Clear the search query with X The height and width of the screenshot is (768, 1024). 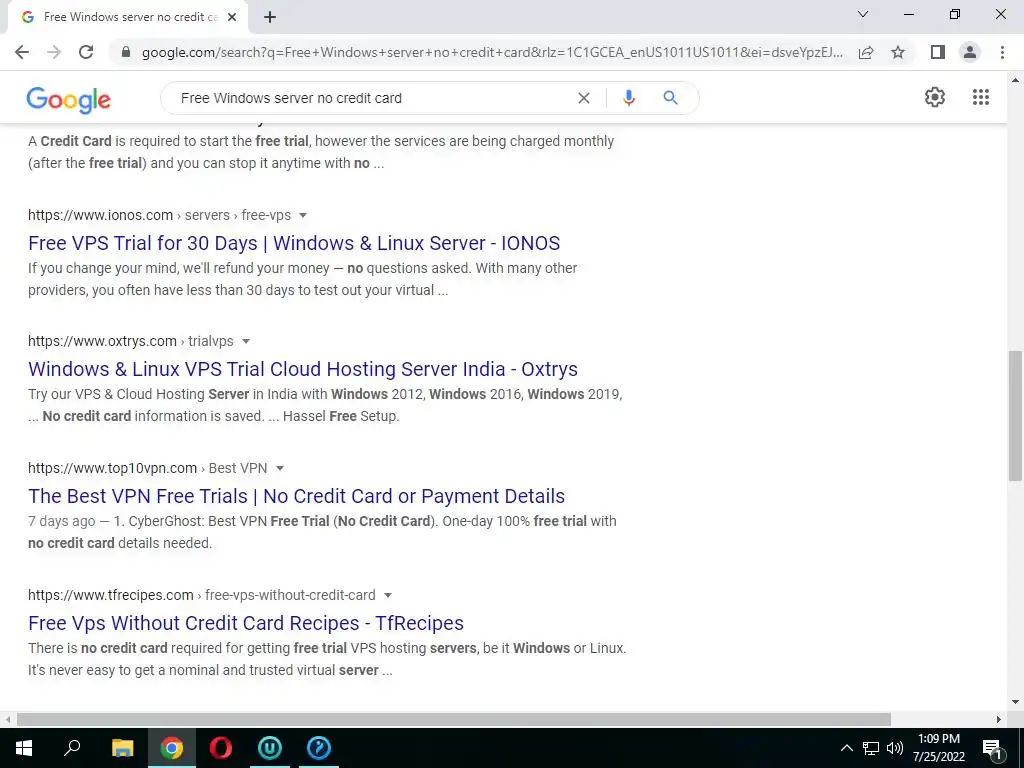pyautogui.click(x=584, y=98)
